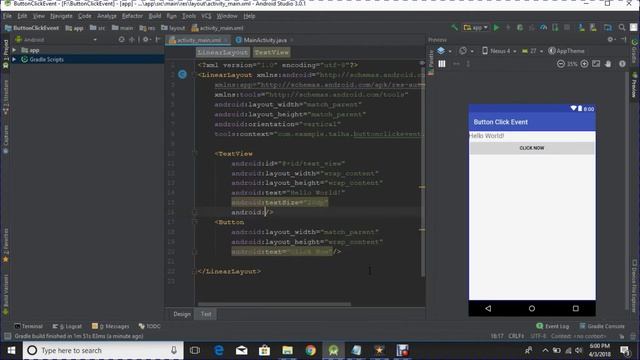Open File Explorer from the taskbar
640x360 pixels.
tap(287, 350)
